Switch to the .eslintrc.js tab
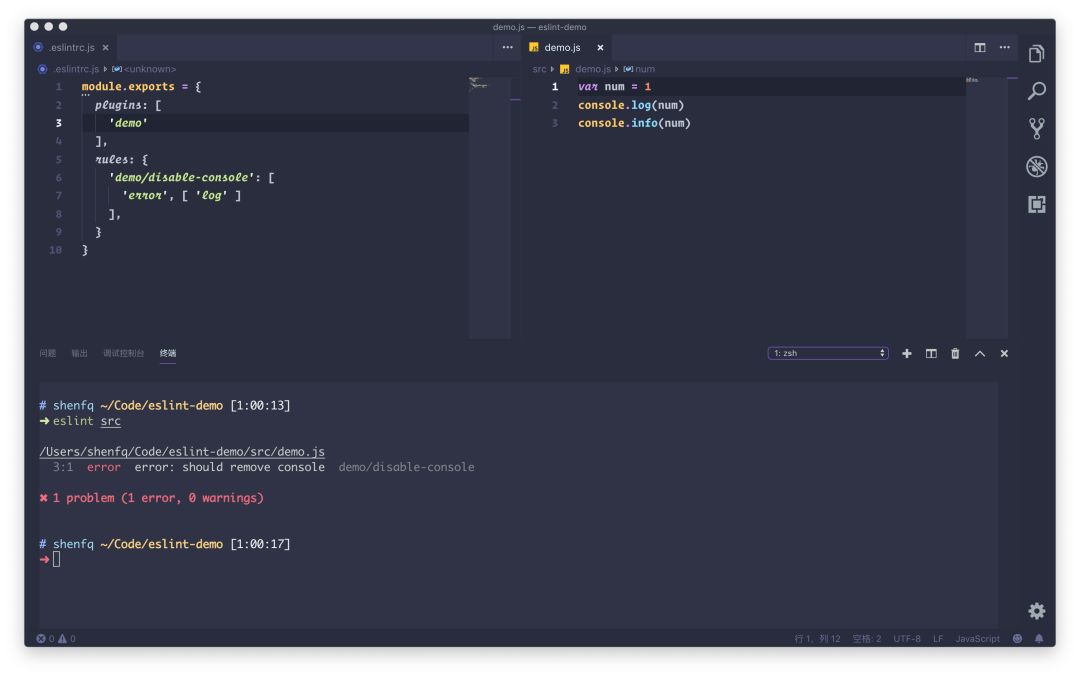Viewport: 1080px width, 677px height. coord(72,48)
